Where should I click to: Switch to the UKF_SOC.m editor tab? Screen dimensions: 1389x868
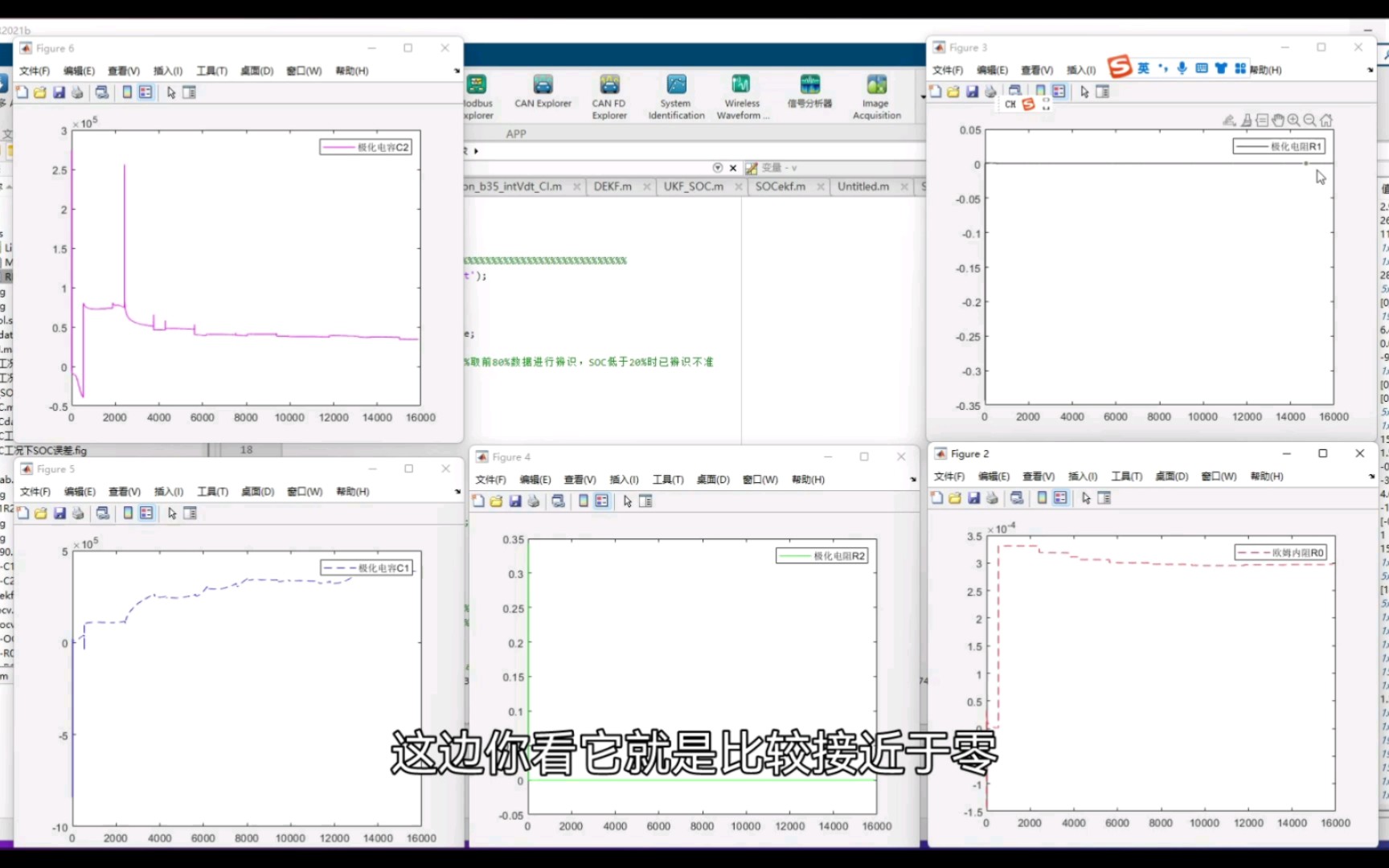click(693, 186)
